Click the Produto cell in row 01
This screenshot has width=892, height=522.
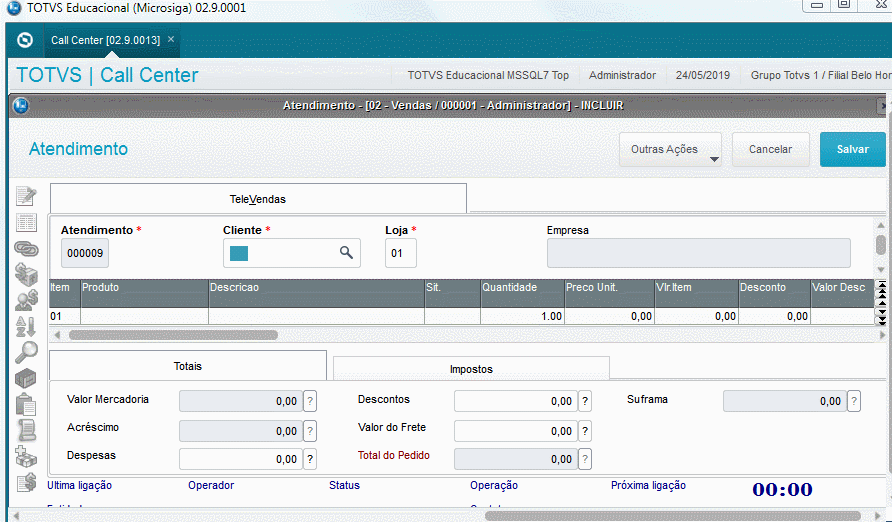pos(144,316)
